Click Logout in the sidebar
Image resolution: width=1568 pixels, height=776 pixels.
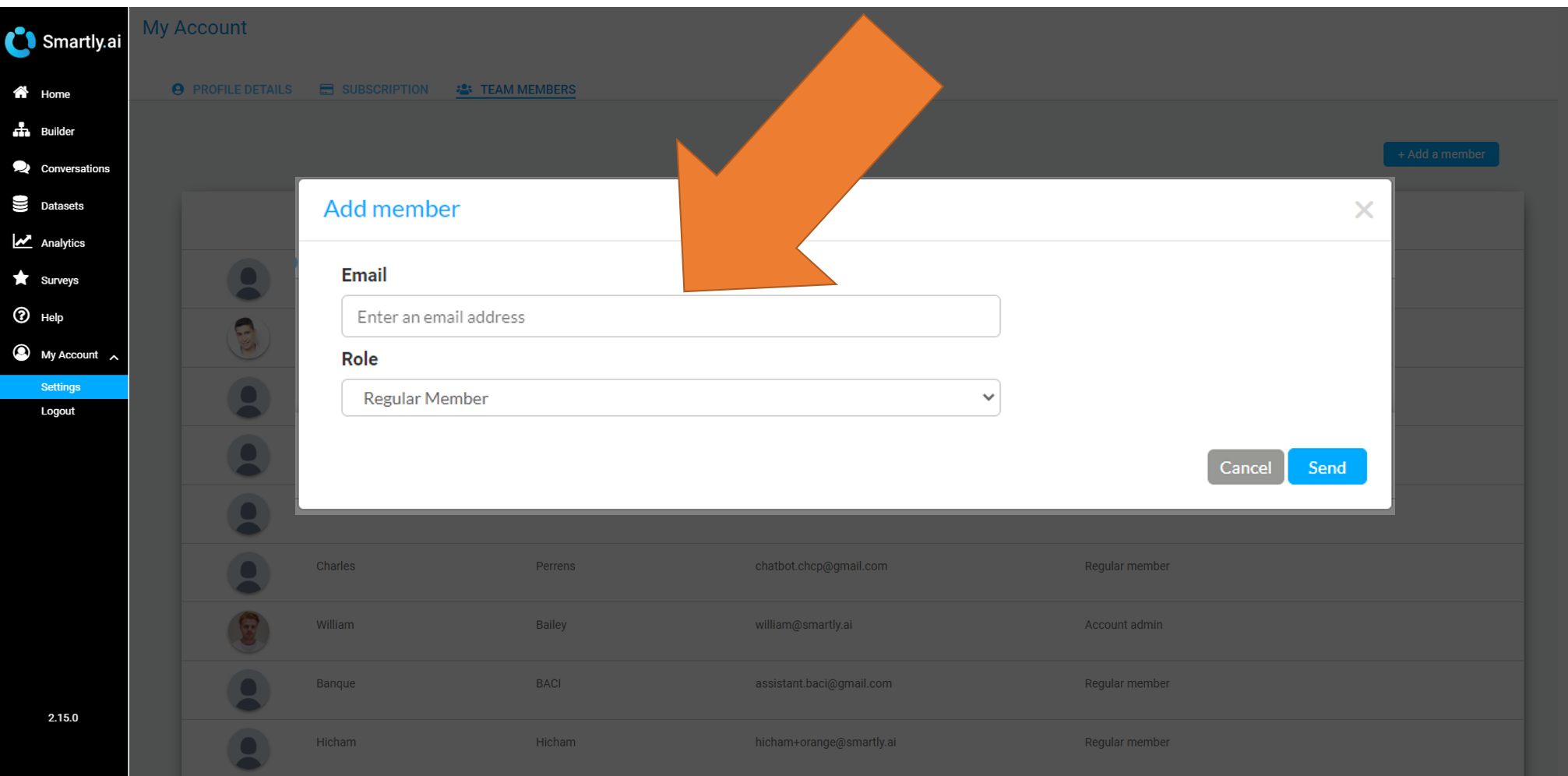pos(58,411)
